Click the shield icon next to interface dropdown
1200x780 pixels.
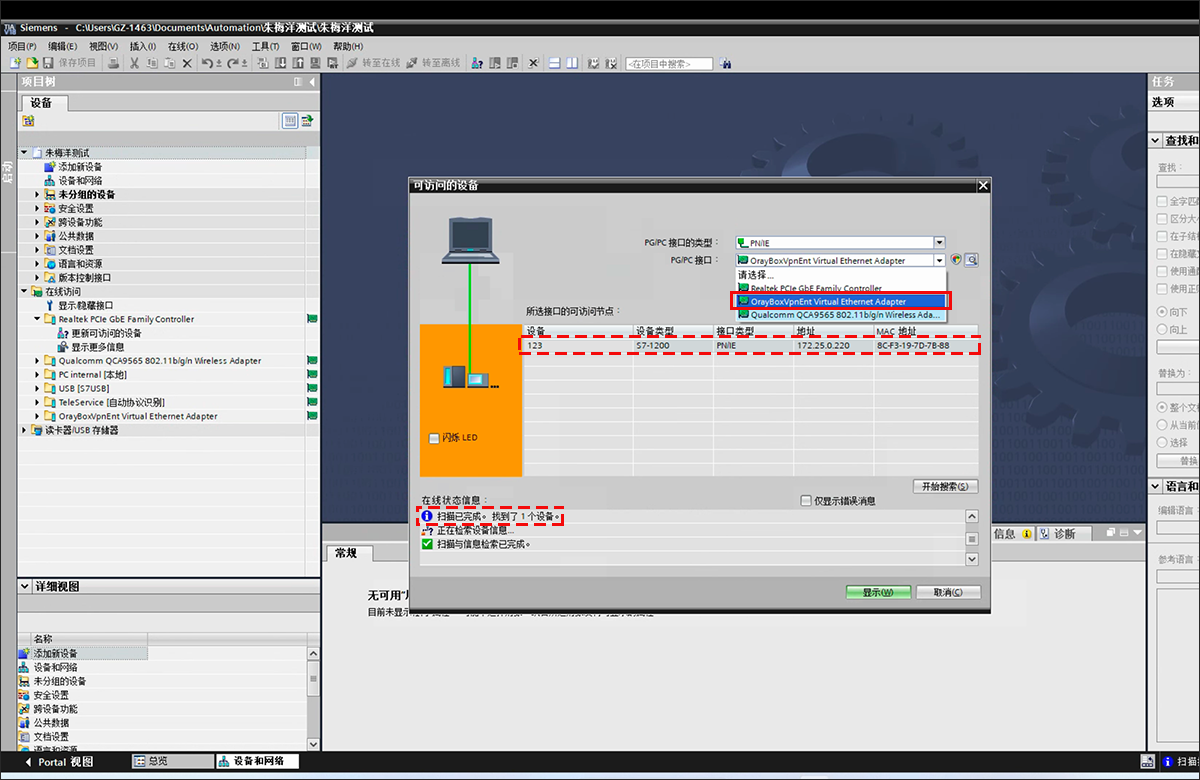point(956,260)
